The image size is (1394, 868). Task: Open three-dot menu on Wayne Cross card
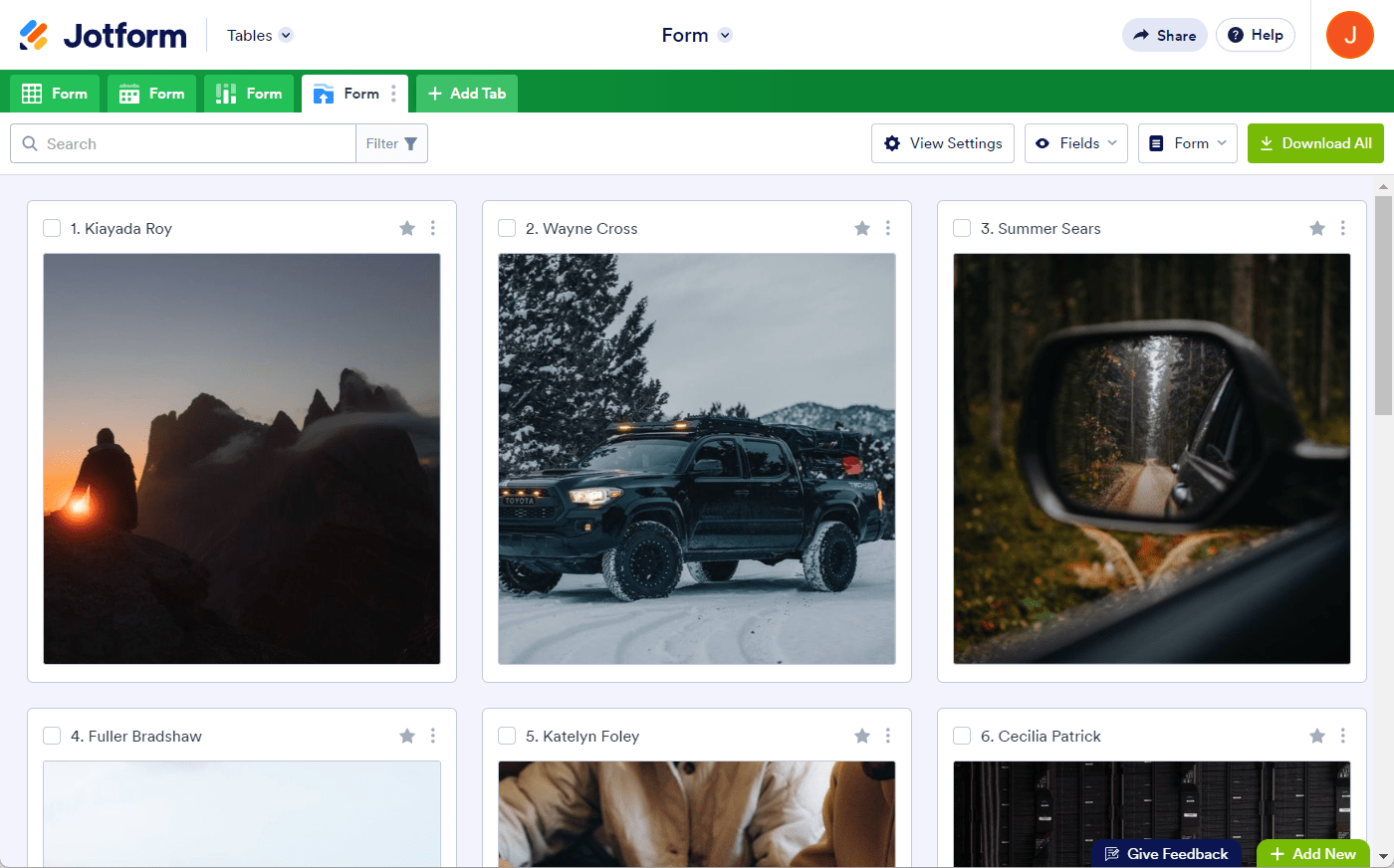pyautogui.click(x=888, y=229)
